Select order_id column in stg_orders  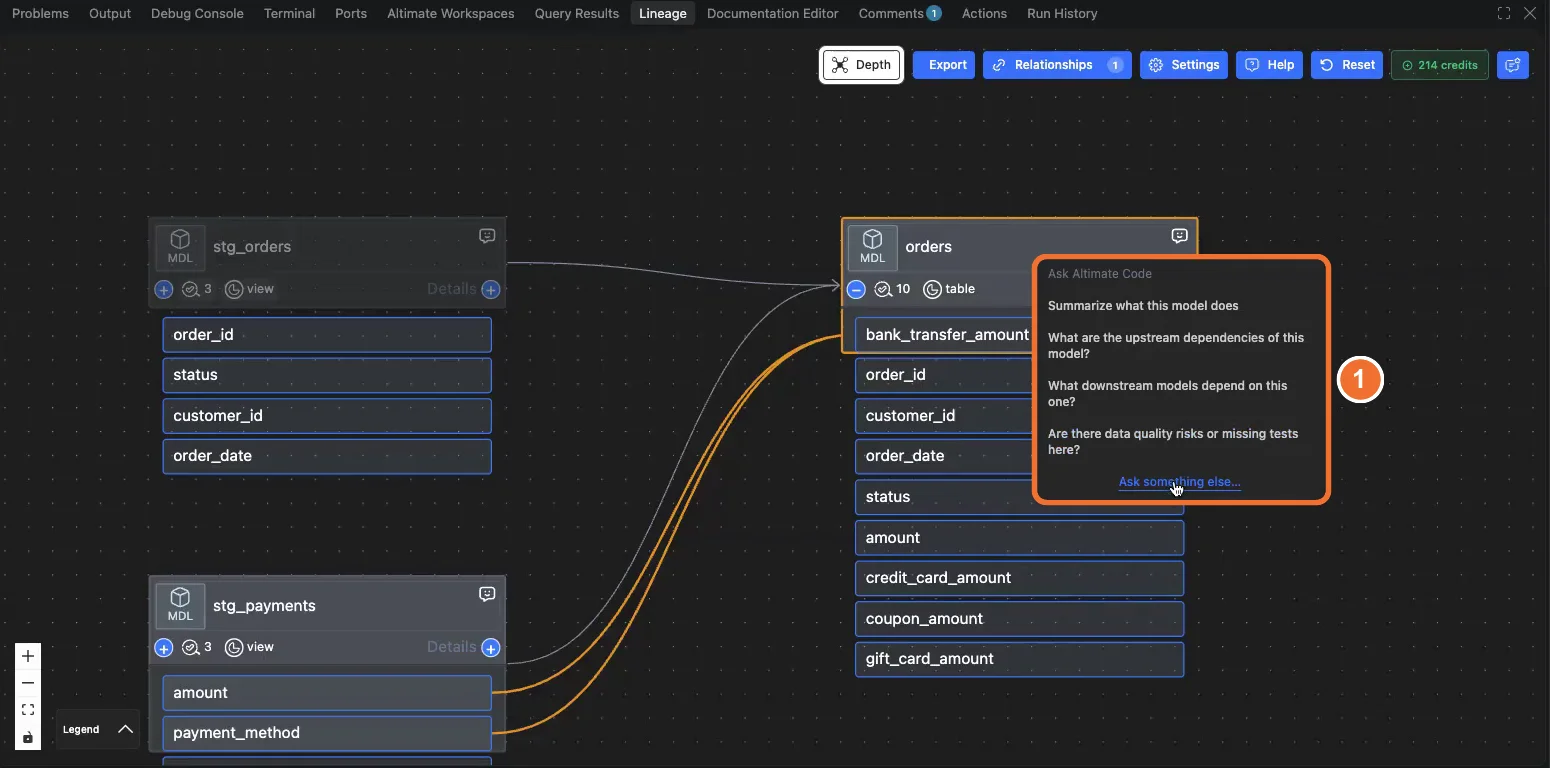pyautogui.click(x=327, y=335)
